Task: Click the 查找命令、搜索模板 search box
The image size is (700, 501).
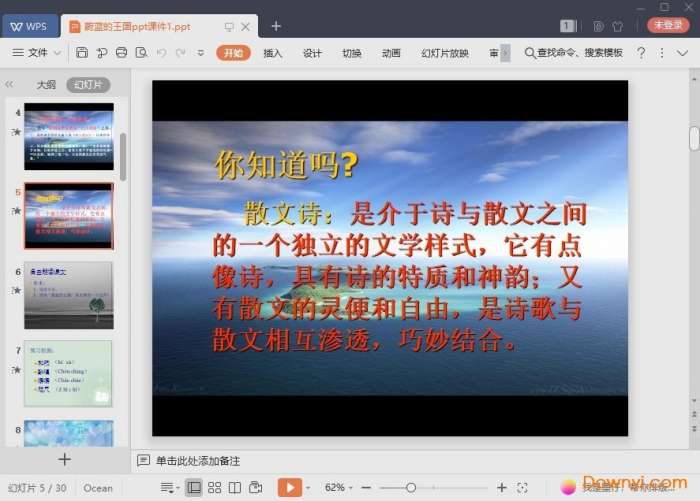Action: point(574,53)
